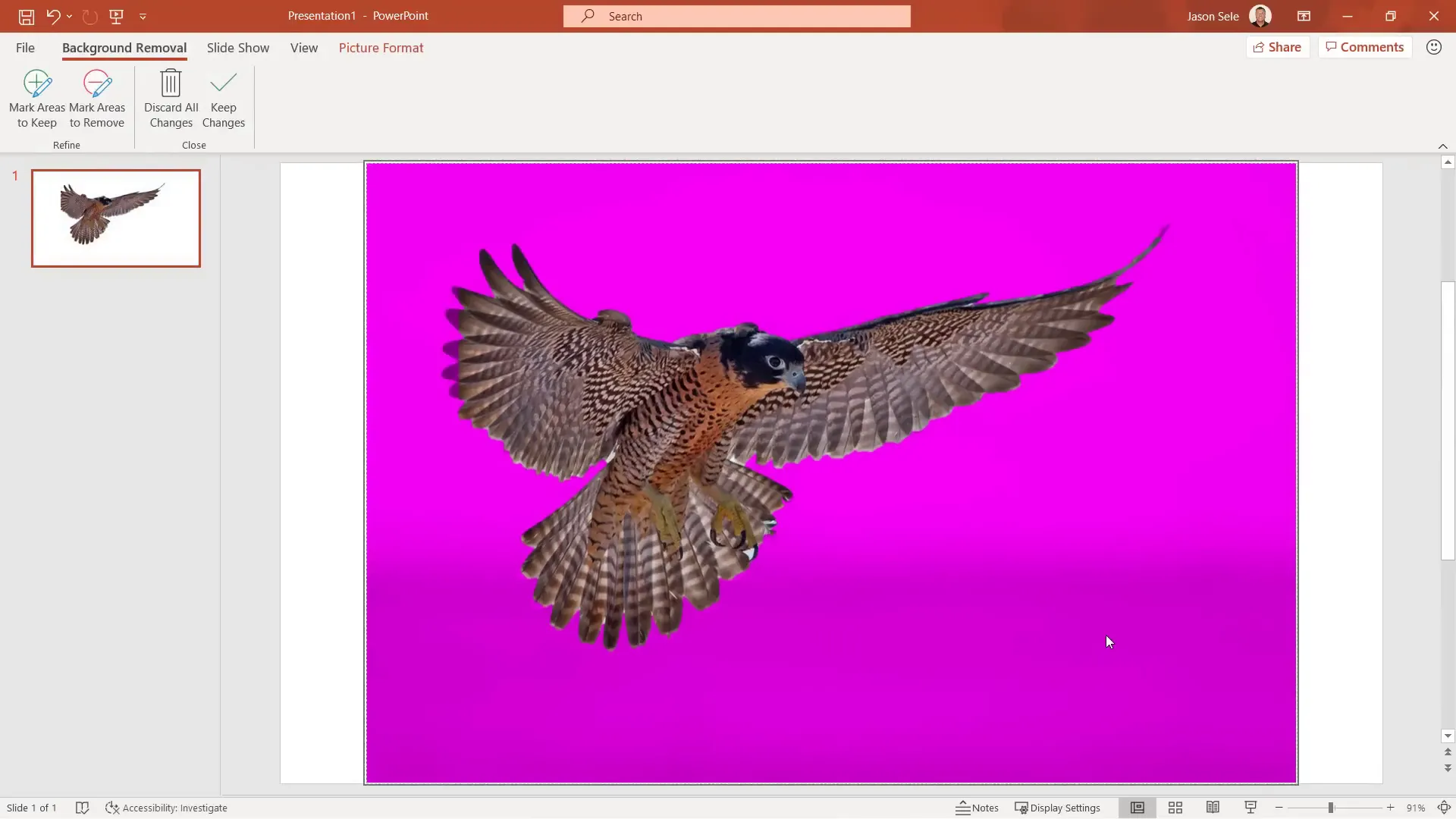Screen dimensions: 1456x819
Task: Go to previous slide double-arrow button
Action: coord(1448,752)
